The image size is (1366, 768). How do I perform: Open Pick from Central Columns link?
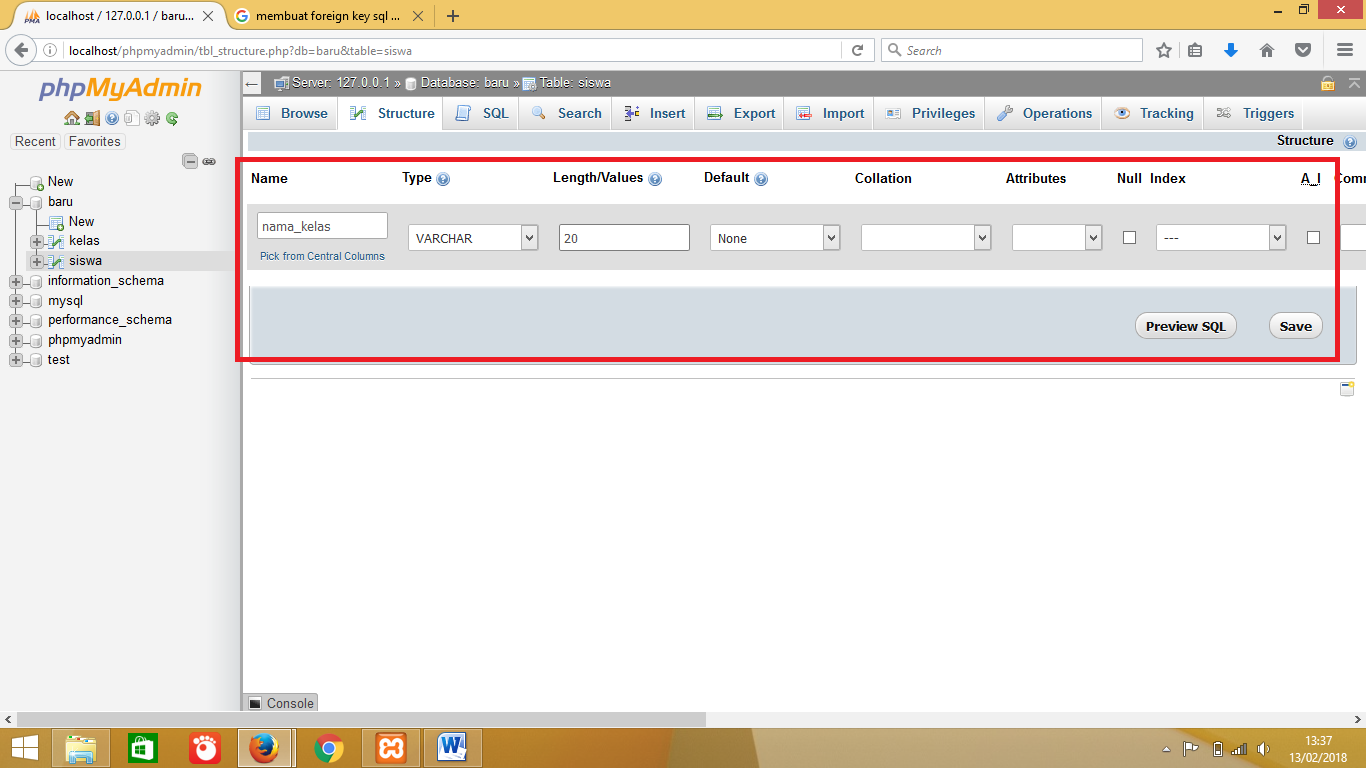pyautogui.click(x=322, y=256)
